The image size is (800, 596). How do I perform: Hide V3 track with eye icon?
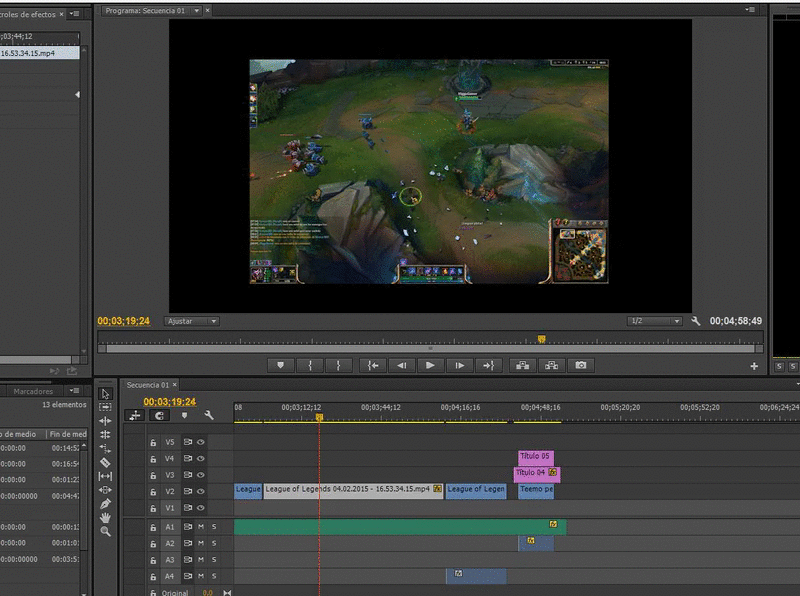(201, 475)
